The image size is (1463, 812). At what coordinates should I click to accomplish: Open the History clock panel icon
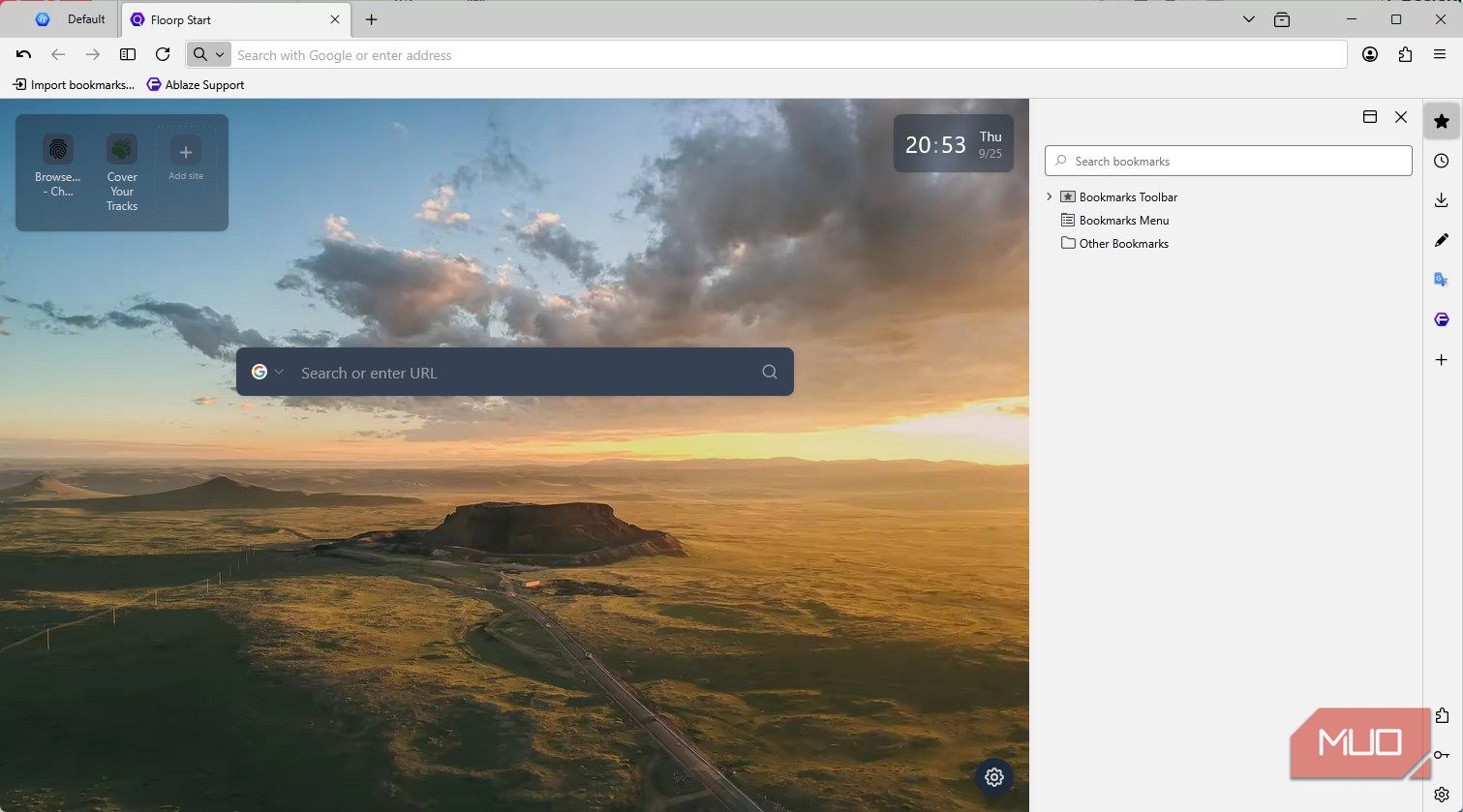(1441, 161)
